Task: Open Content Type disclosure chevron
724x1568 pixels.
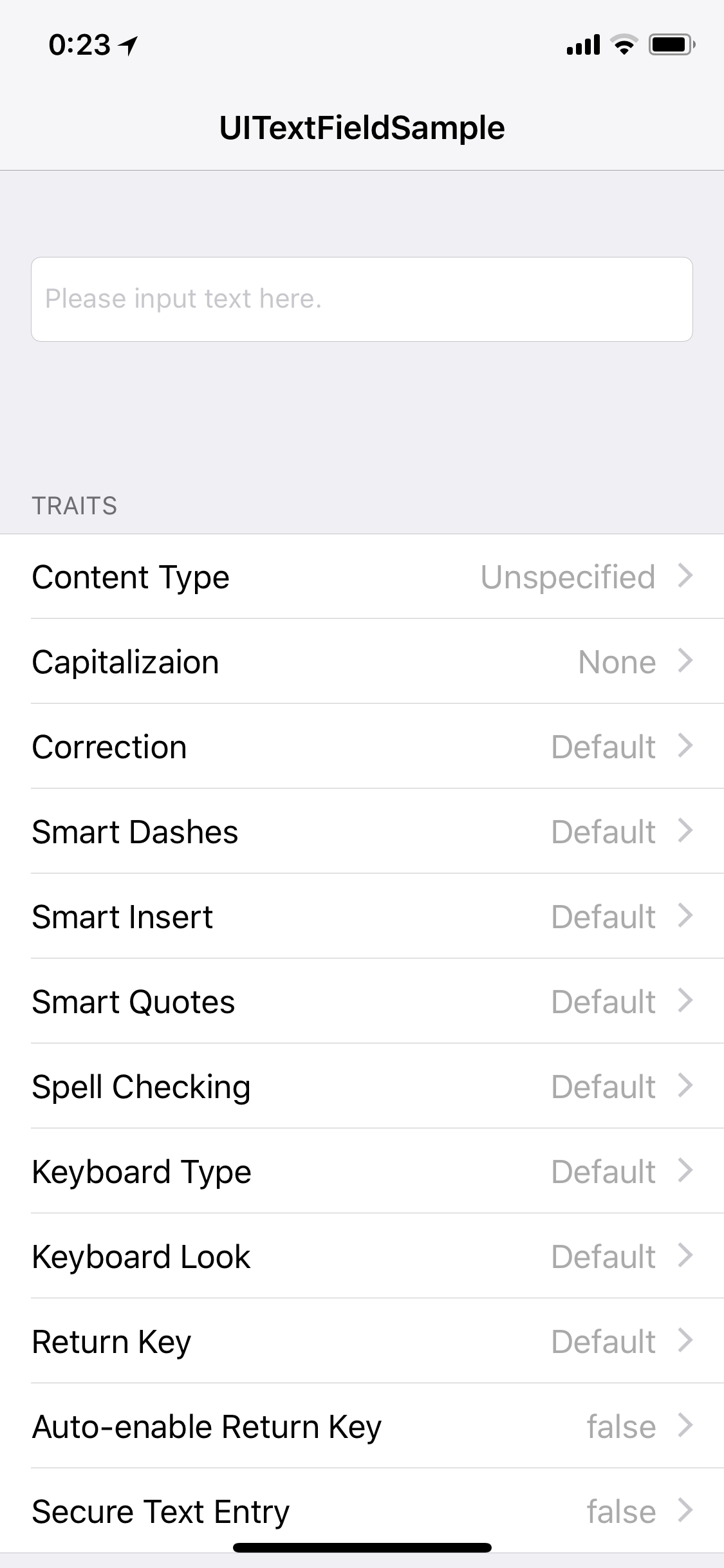Action: (x=685, y=575)
